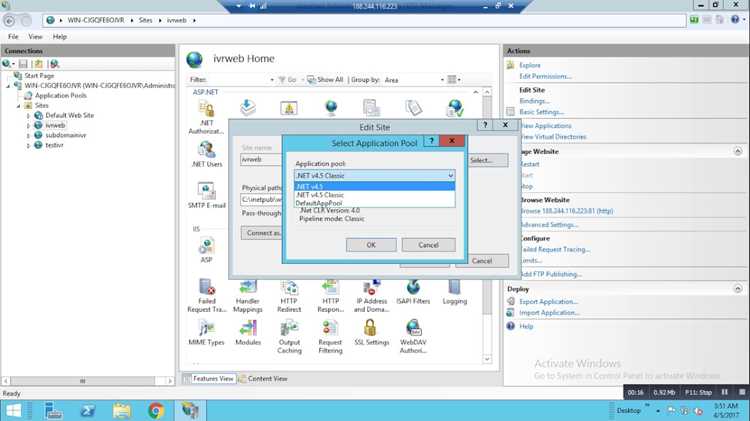Switch to the Content View tab

tap(264, 378)
